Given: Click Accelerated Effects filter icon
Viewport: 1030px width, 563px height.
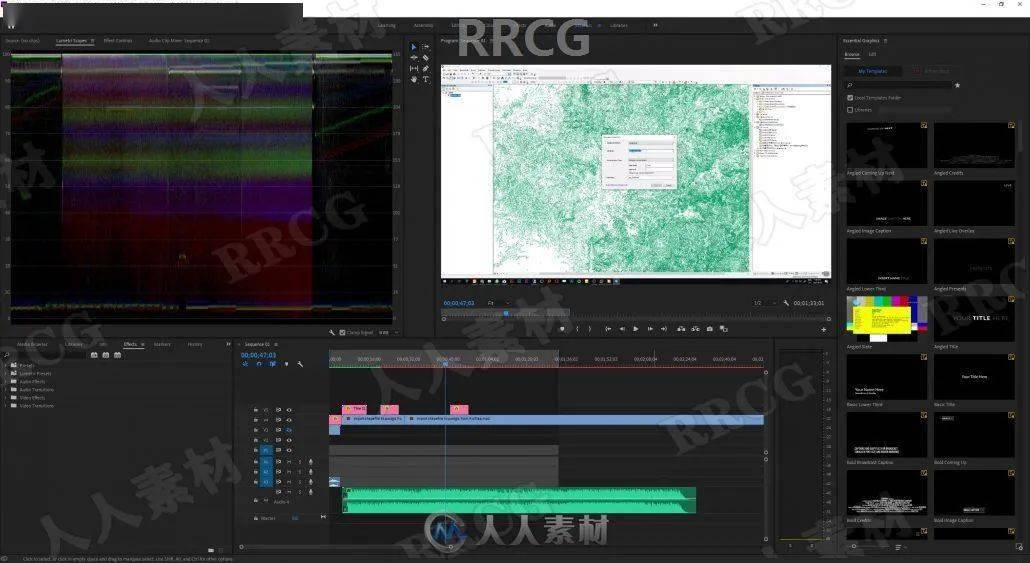Looking at the screenshot, I should click(94, 355).
